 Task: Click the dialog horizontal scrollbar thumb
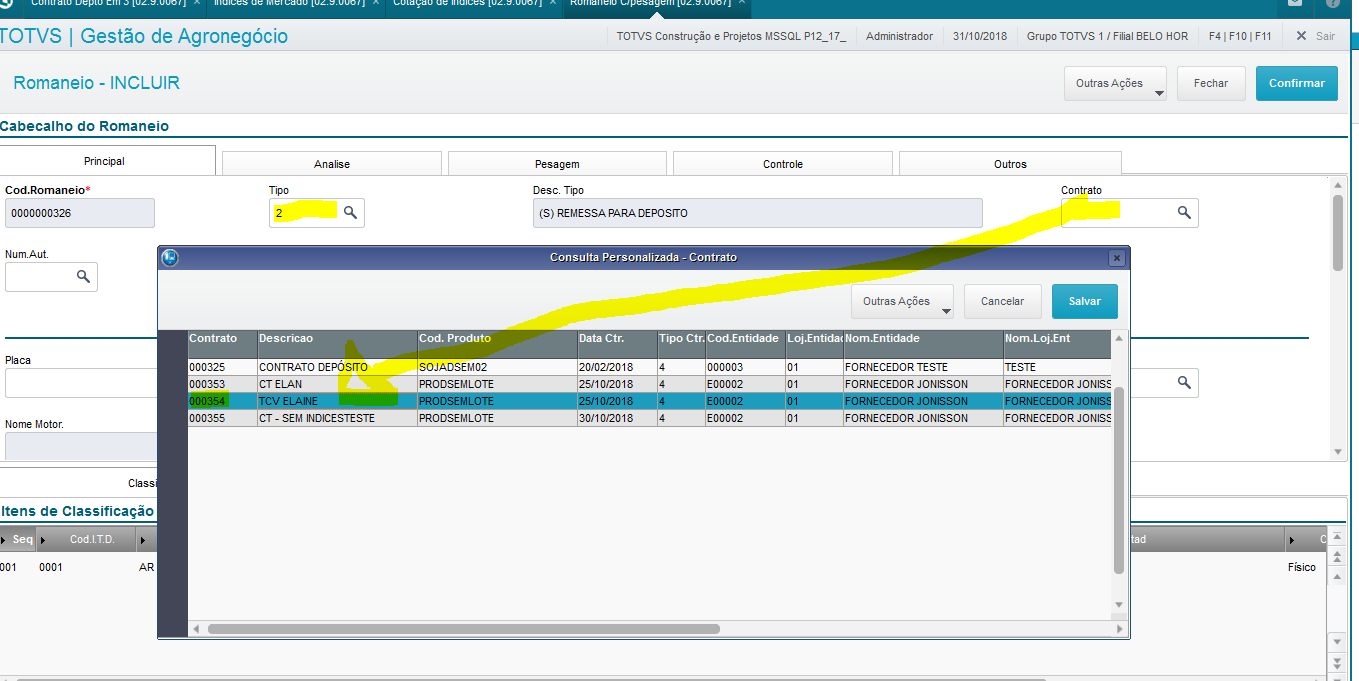tap(463, 629)
